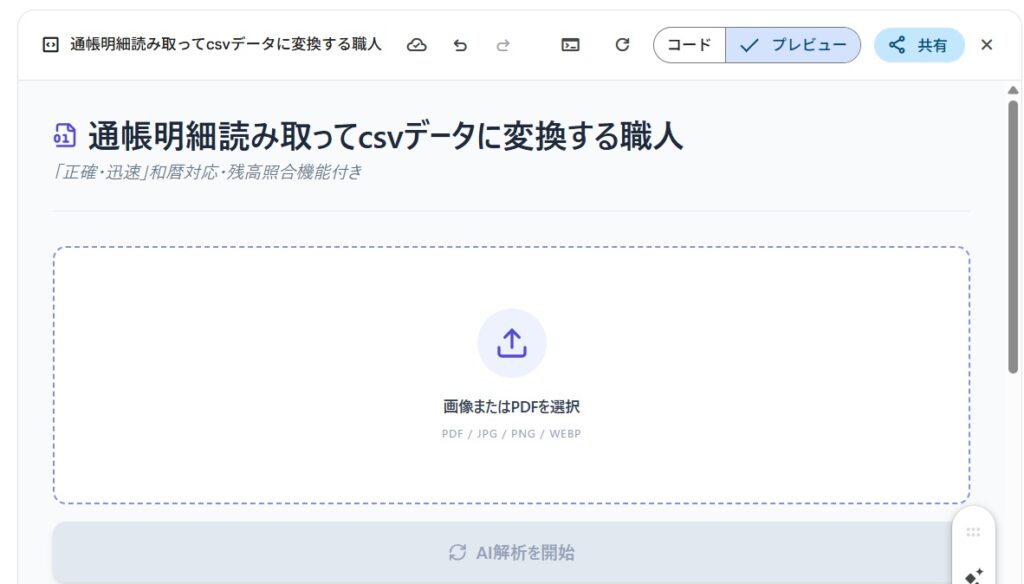
Task: Click the code brackets icon beside the title
Action: [50, 45]
